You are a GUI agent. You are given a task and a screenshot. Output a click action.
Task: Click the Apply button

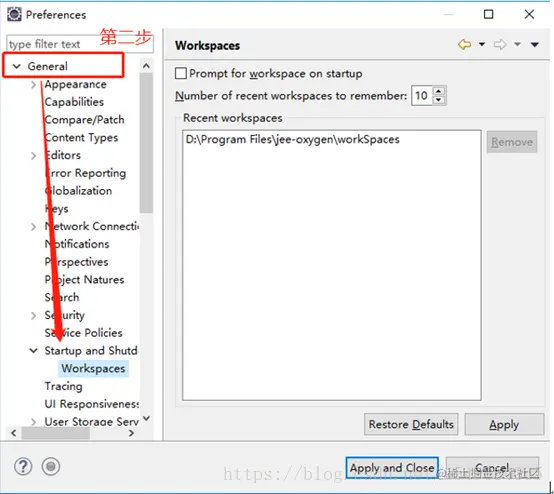coord(504,424)
